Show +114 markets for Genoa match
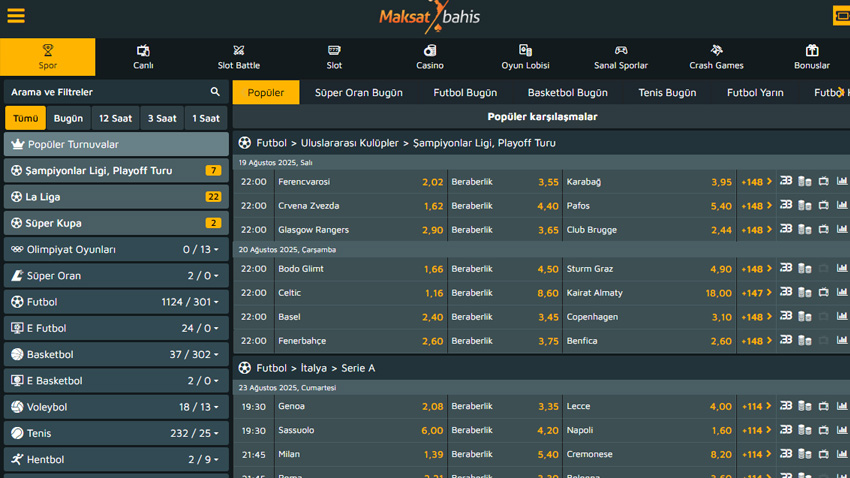850x478 pixels. point(756,406)
